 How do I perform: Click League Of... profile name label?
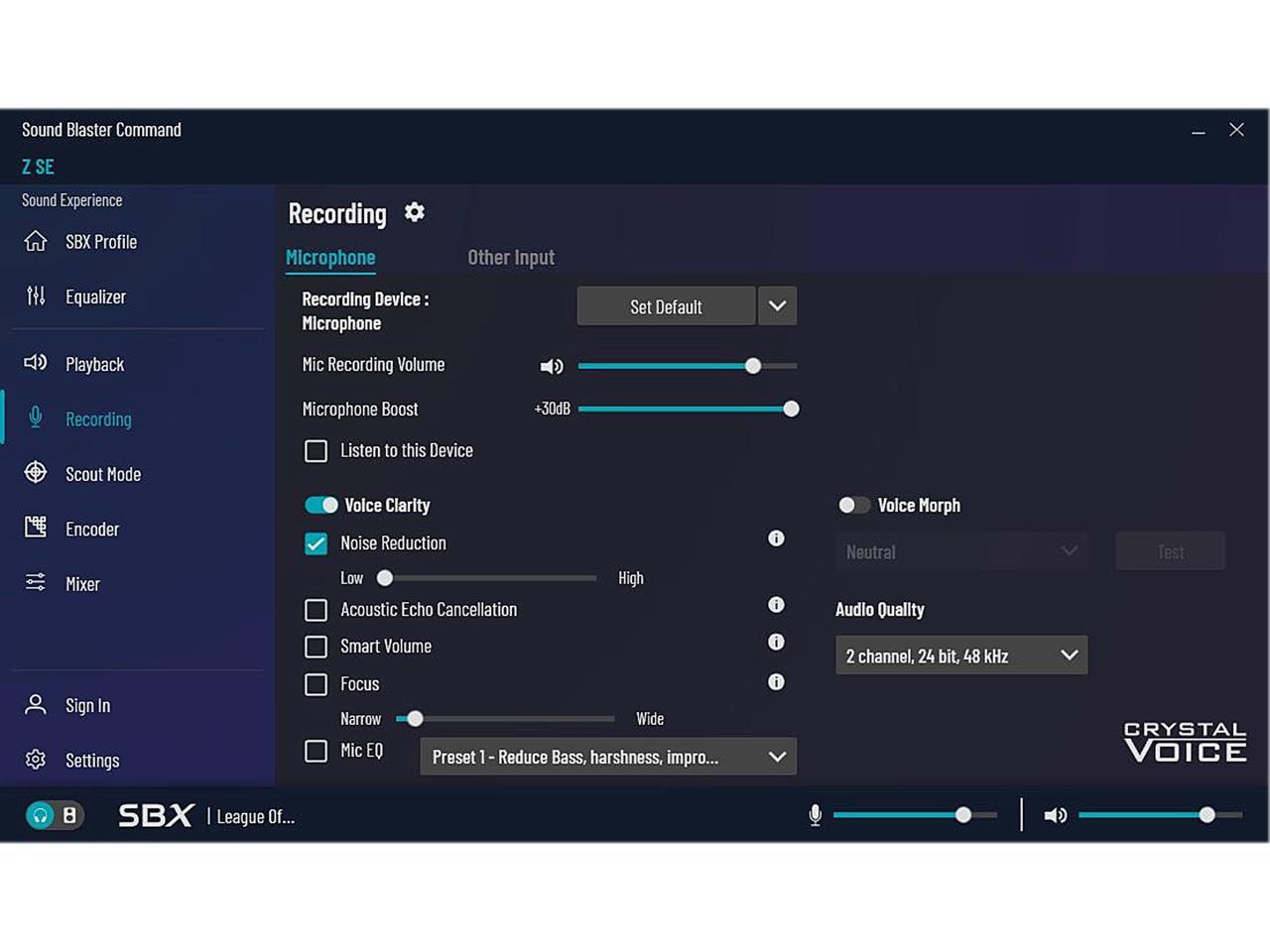coord(255,816)
